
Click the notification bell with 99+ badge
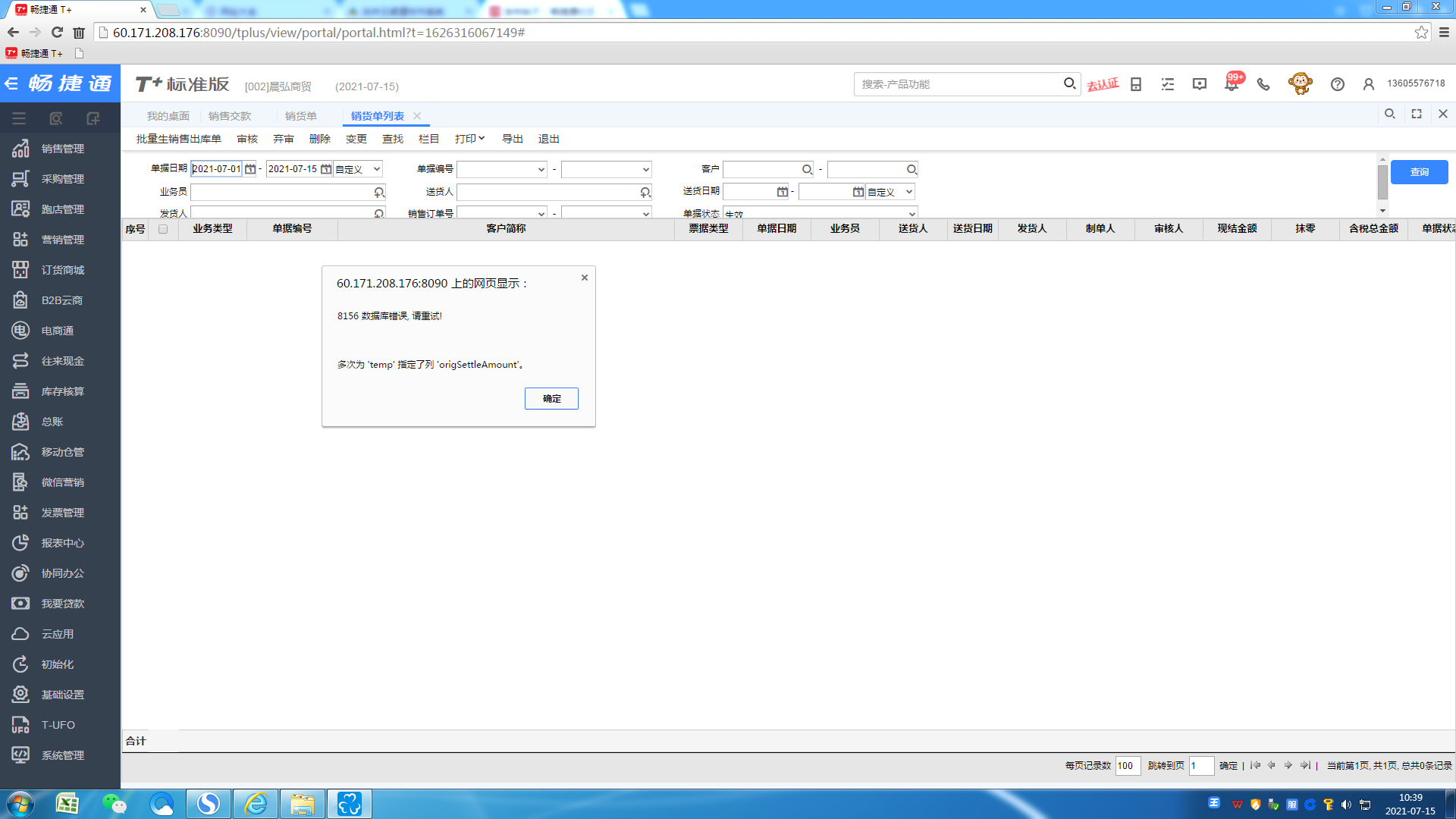tap(1232, 83)
